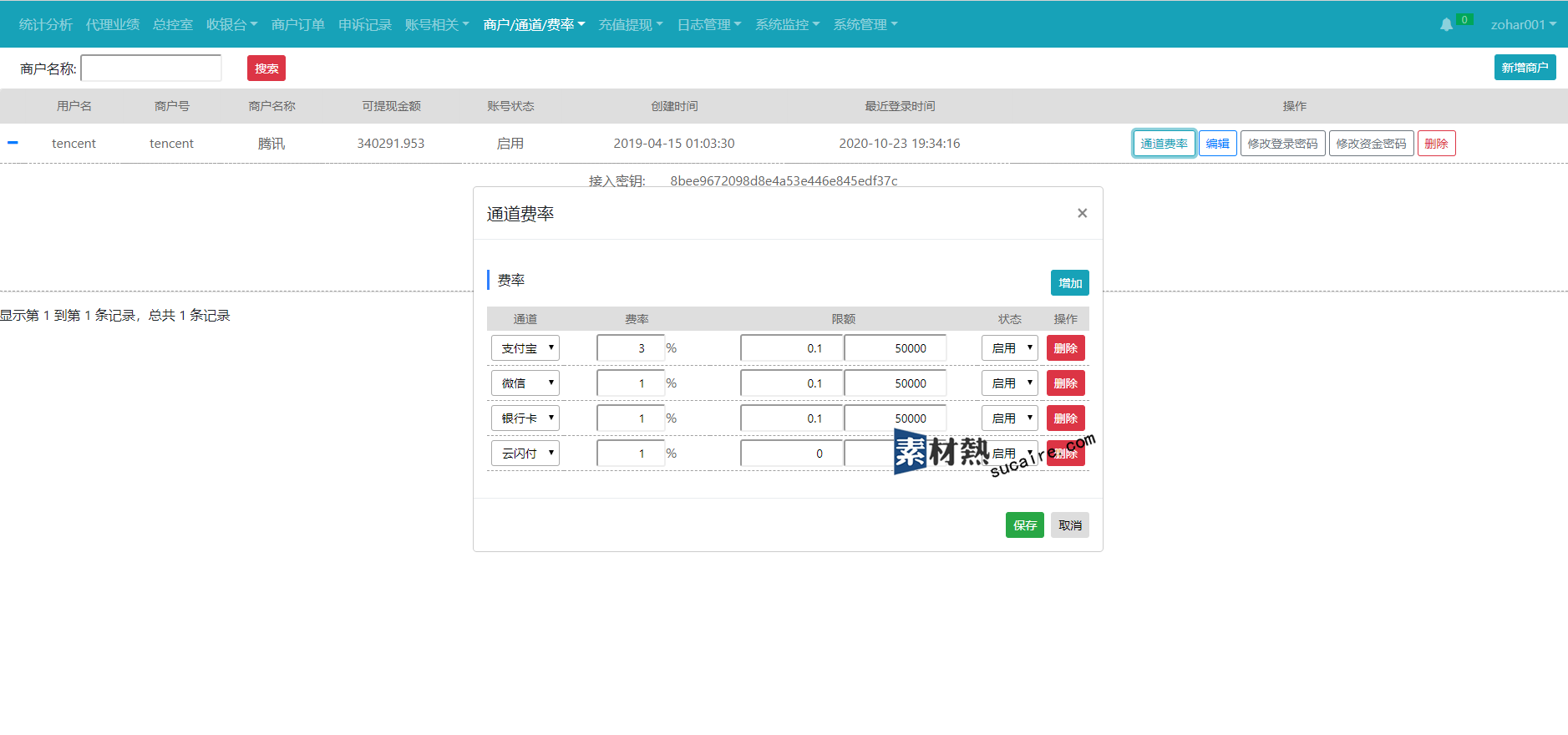Open the 银行卡 channel dropdown

pyautogui.click(x=525, y=418)
